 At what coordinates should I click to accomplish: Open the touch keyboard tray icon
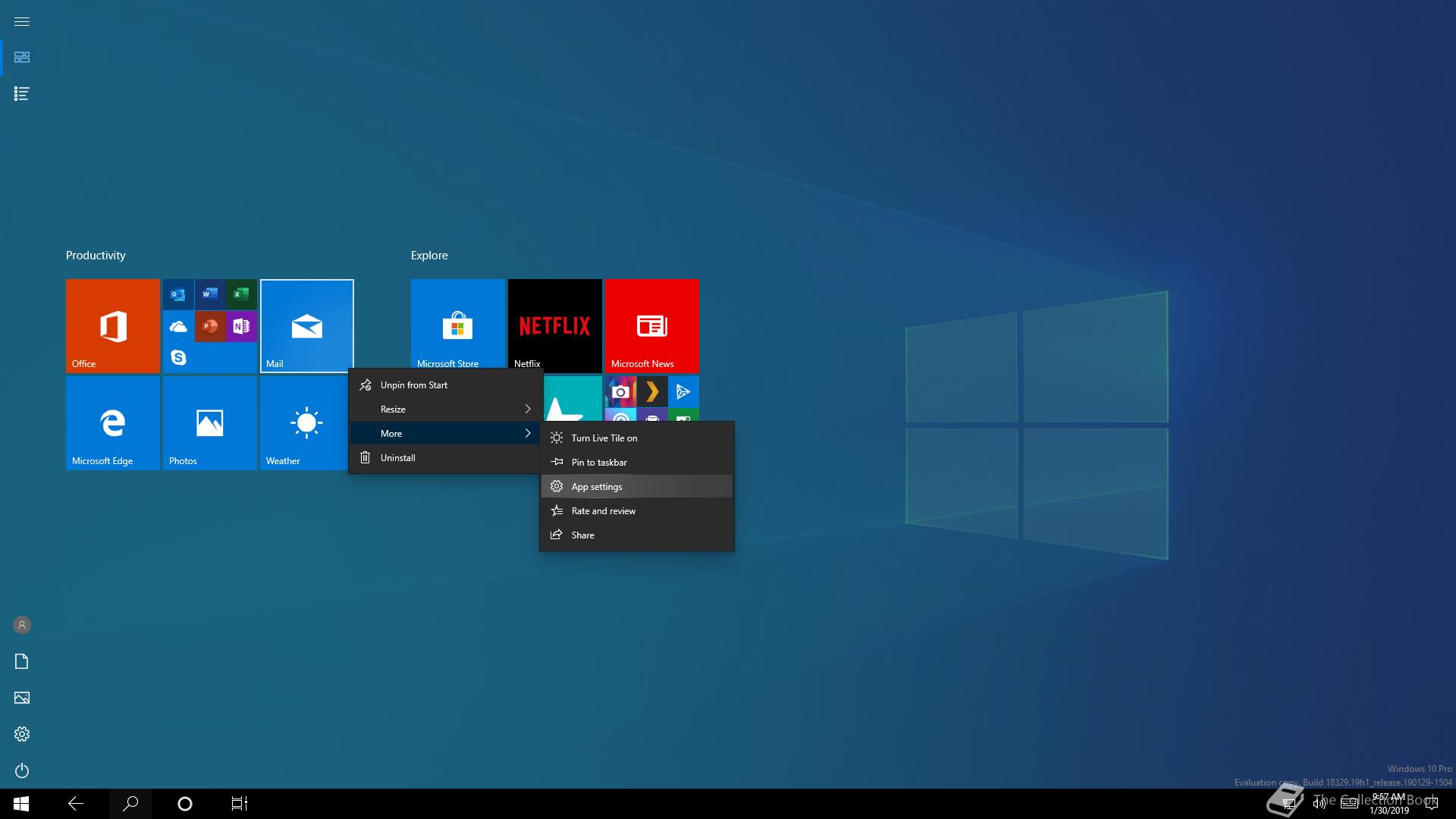[1349, 804]
